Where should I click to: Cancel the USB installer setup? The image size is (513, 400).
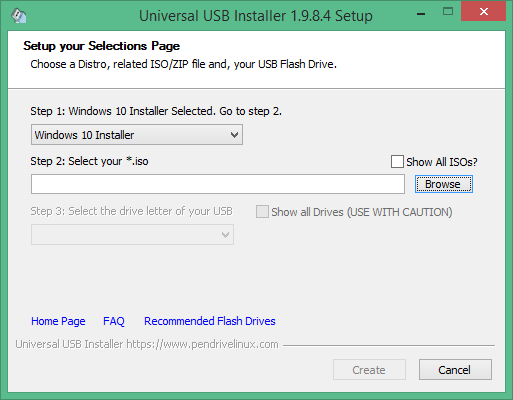455,370
